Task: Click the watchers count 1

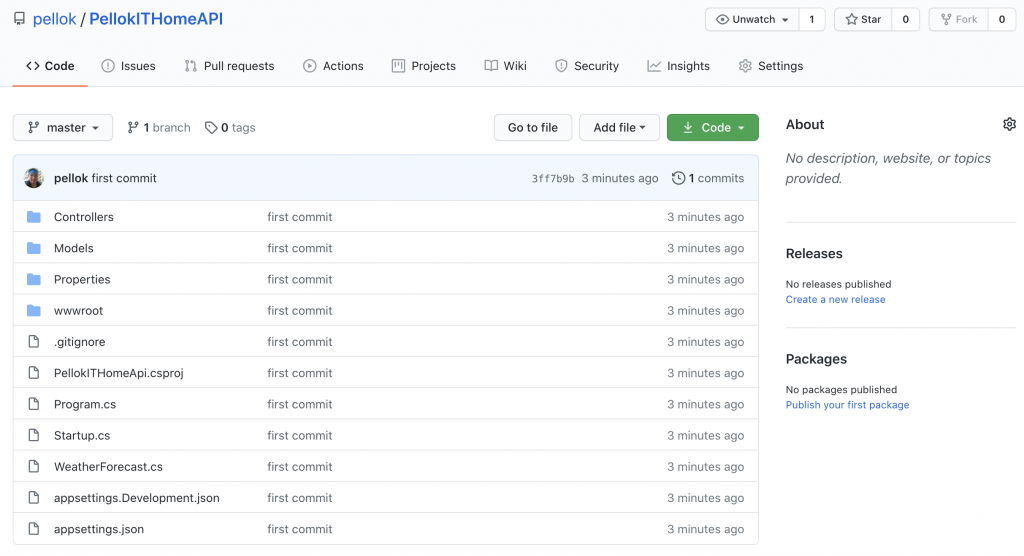Action: tap(812, 19)
